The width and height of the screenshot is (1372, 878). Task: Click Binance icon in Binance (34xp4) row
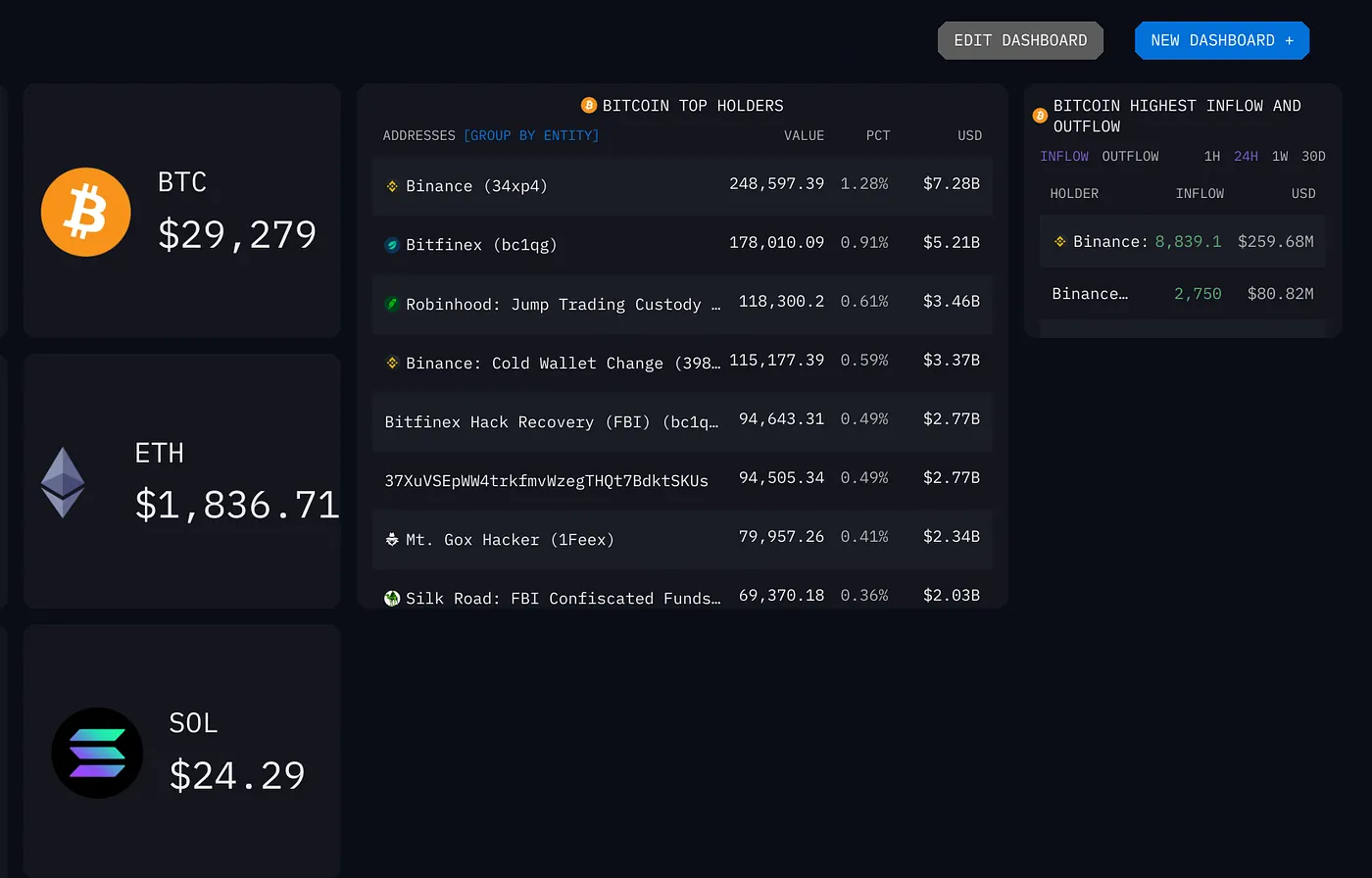tap(392, 185)
